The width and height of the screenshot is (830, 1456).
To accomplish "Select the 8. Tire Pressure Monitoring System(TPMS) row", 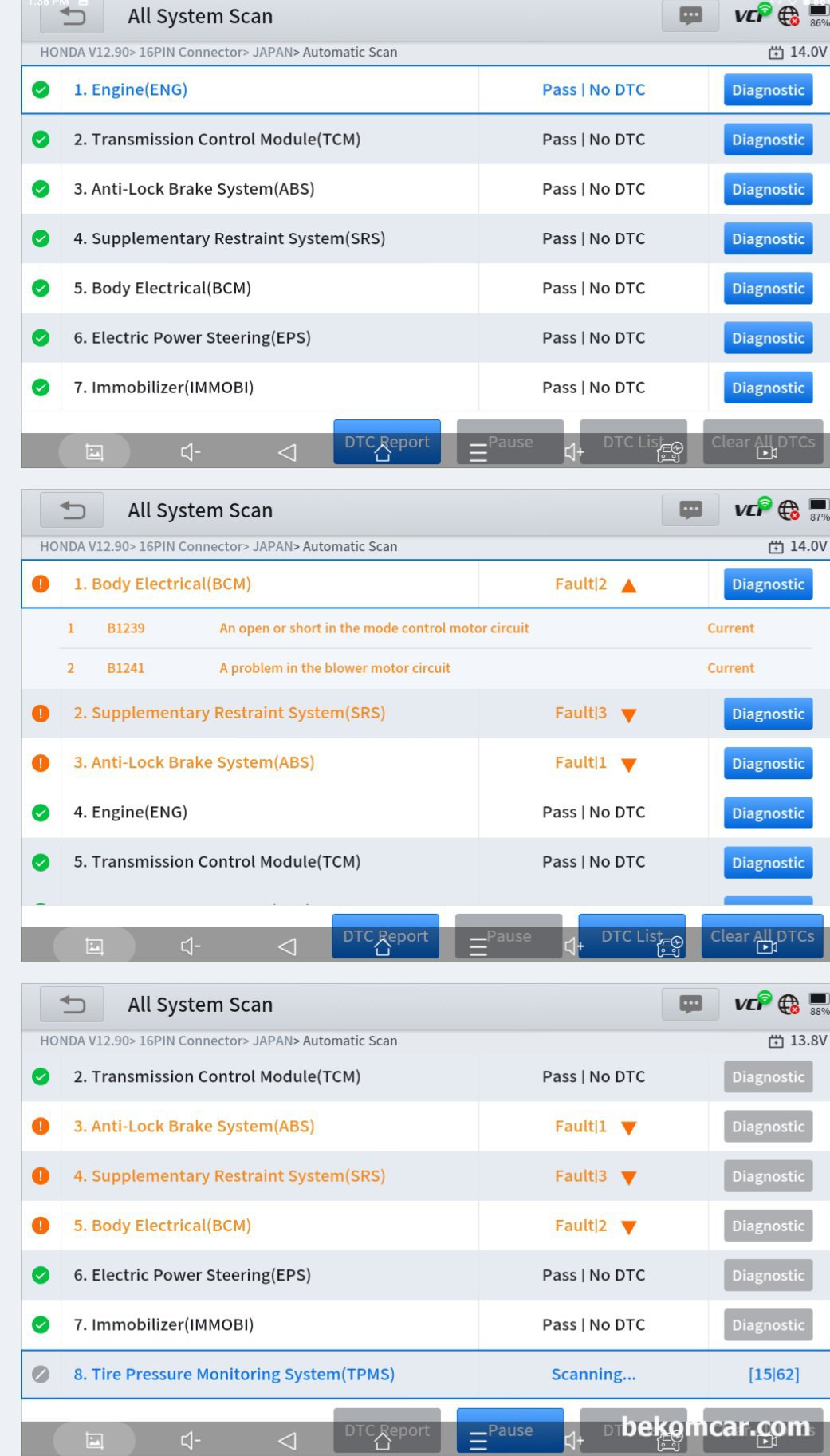I will [425, 1374].
